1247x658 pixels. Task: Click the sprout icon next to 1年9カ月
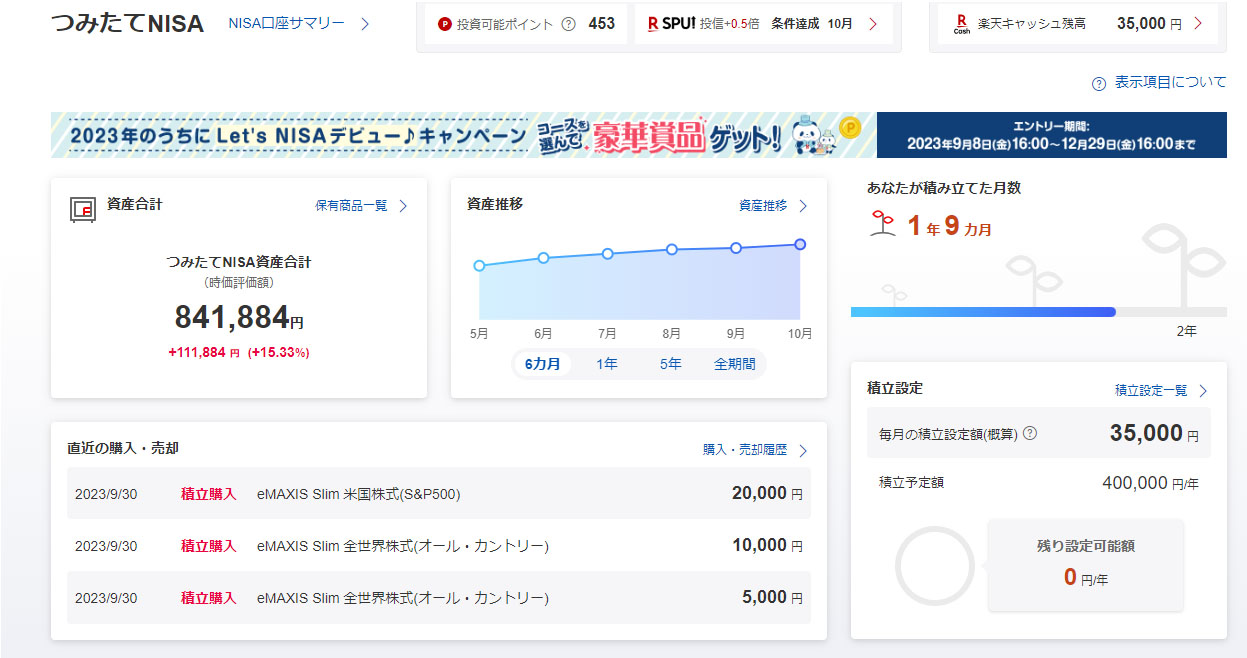882,224
